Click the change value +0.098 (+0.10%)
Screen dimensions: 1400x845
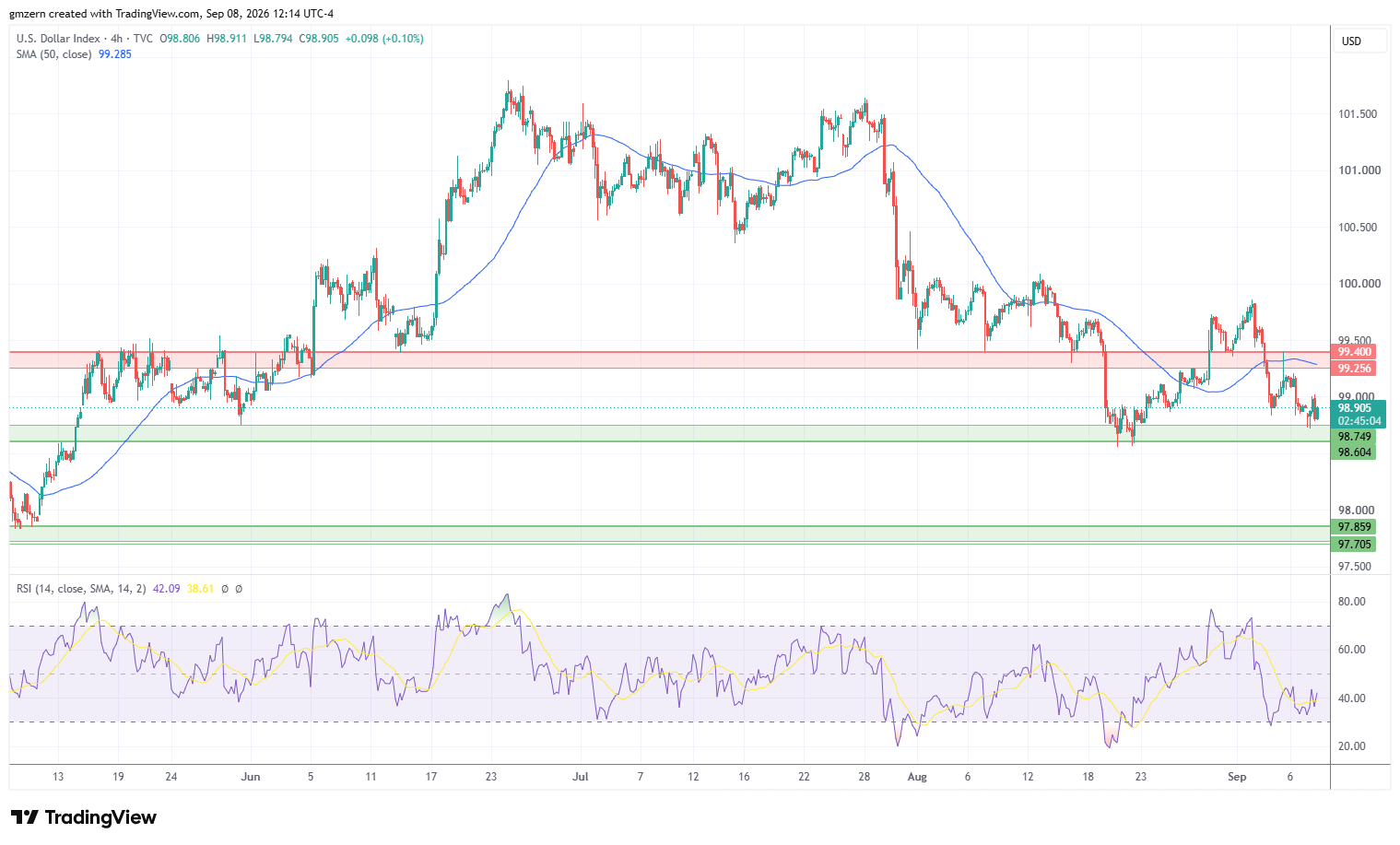click(384, 39)
